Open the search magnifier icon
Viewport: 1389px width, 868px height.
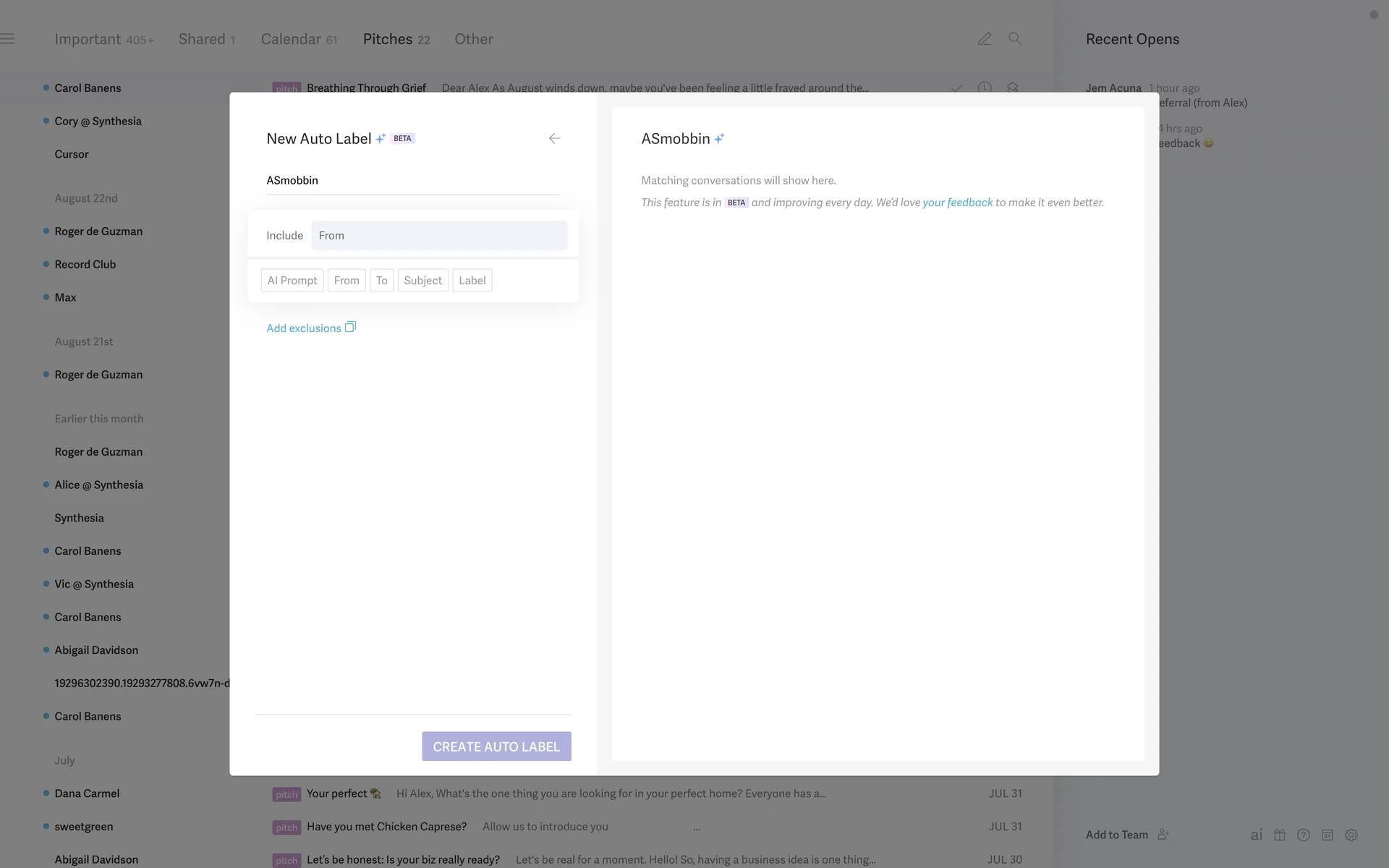[x=1015, y=39]
